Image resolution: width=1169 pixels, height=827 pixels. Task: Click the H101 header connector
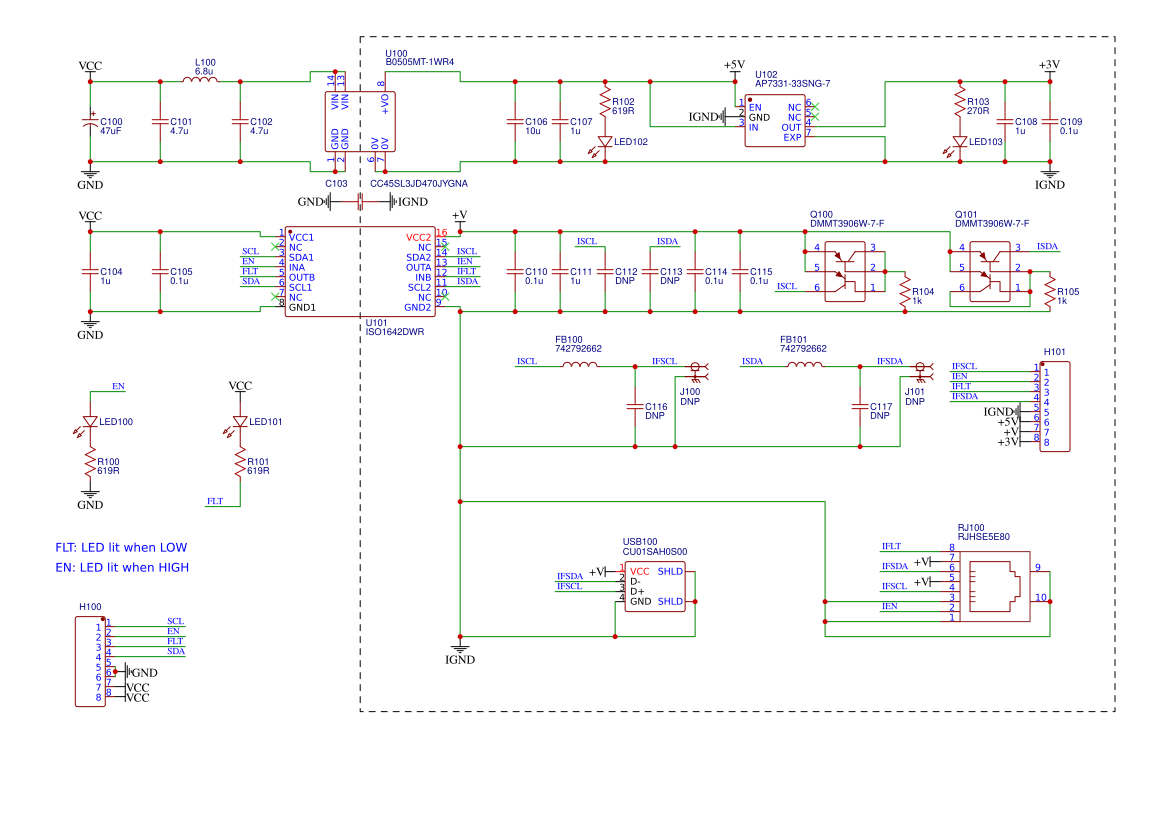(x=1055, y=405)
